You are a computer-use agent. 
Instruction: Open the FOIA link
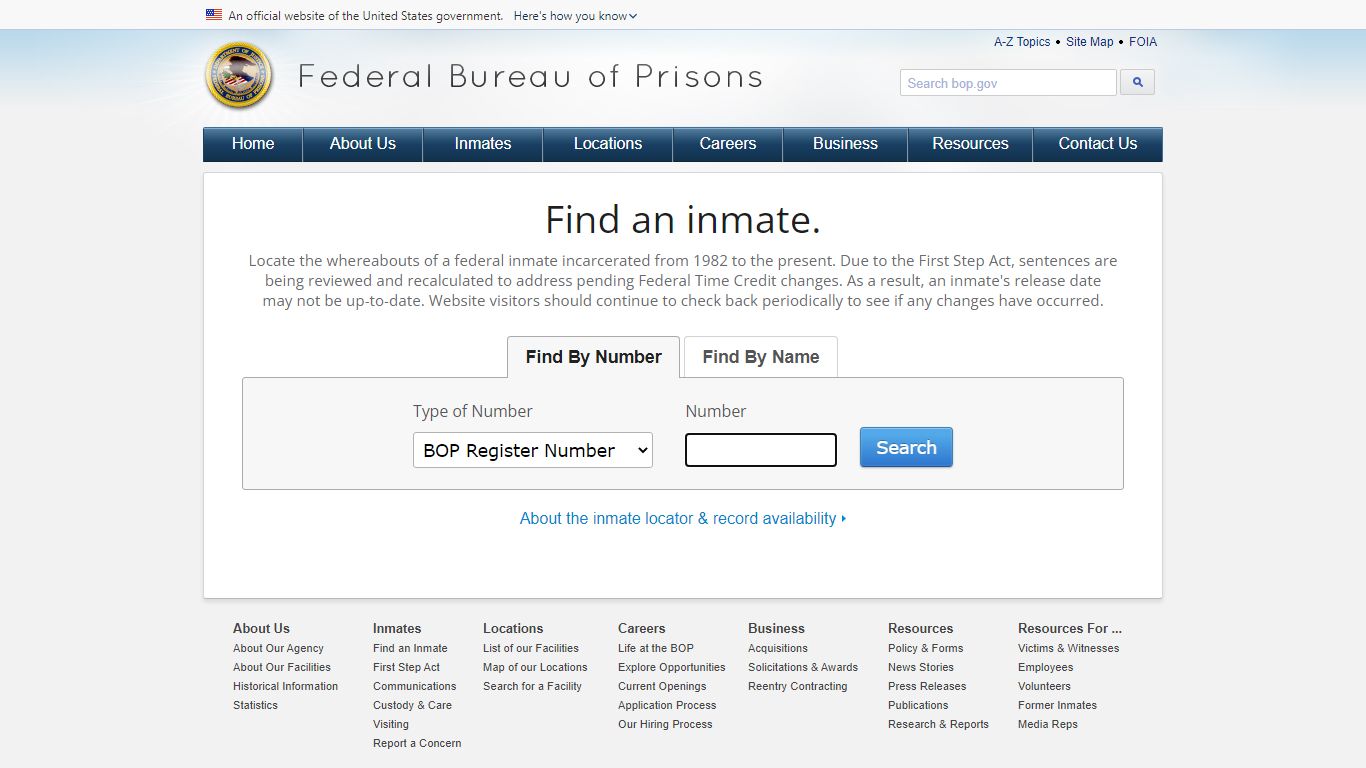coord(1142,42)
